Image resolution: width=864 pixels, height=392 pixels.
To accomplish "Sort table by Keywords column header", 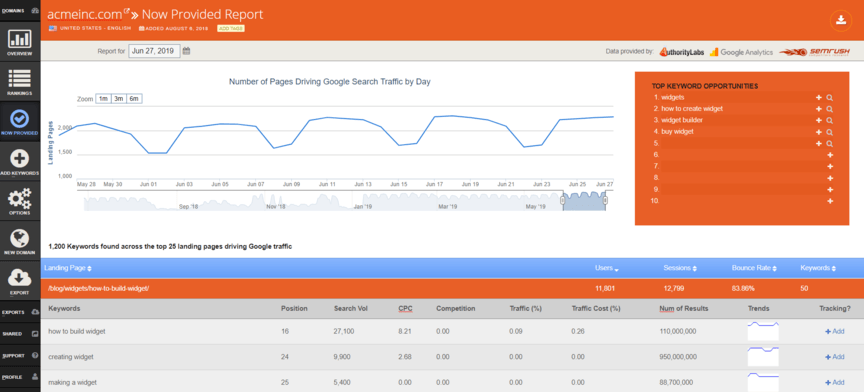I will coord(818,268).
